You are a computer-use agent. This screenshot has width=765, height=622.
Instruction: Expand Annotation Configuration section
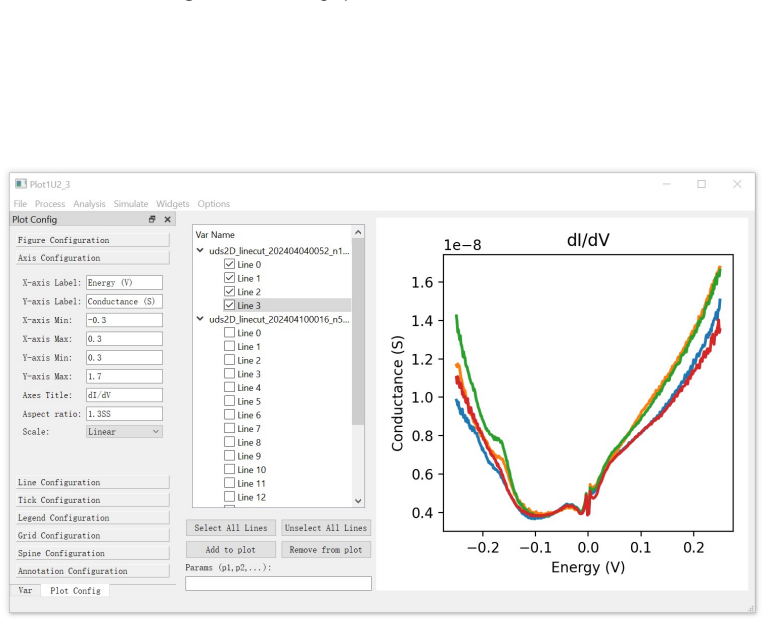[x=92, y=571]
